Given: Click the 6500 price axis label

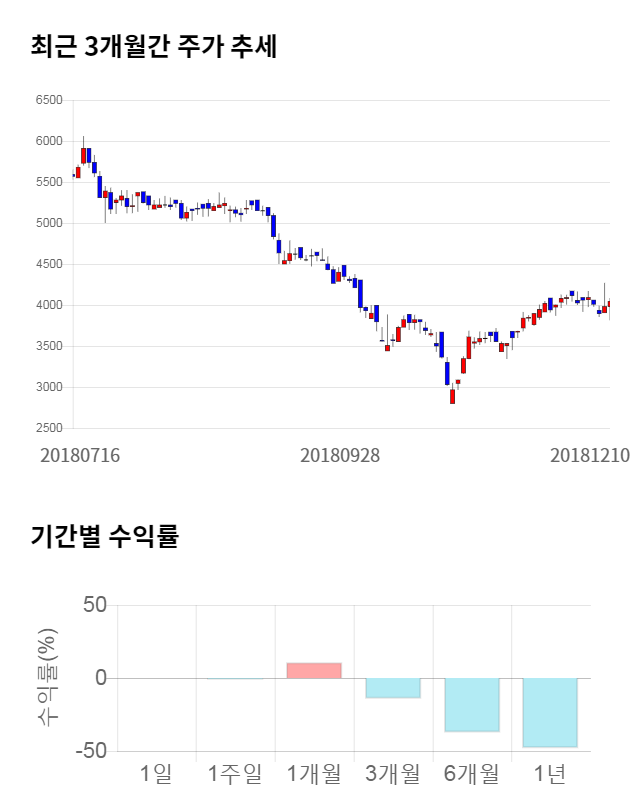Looking at the screenshot, I should coord(48,100).
